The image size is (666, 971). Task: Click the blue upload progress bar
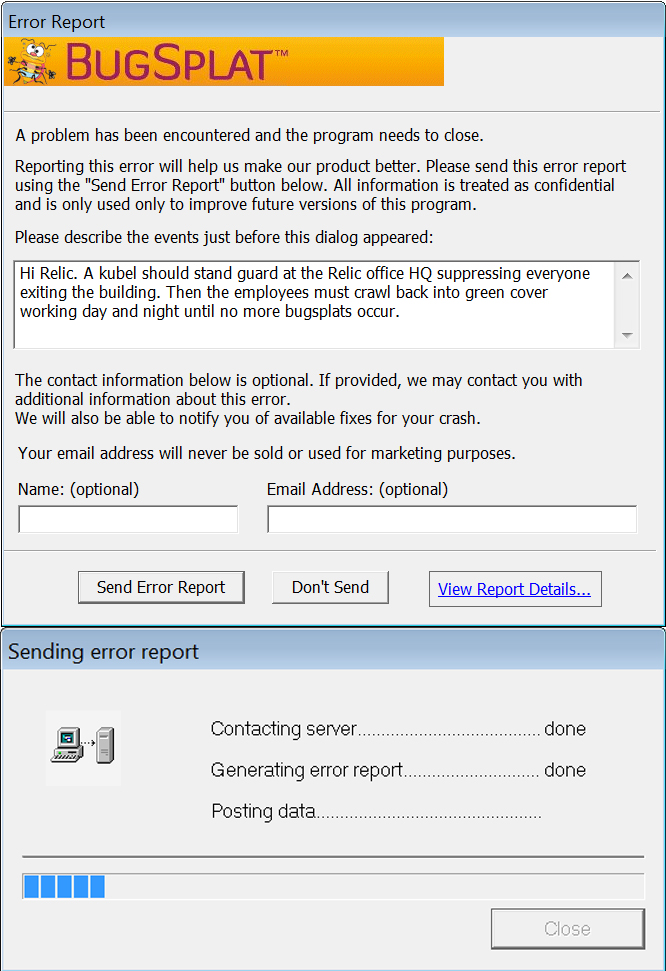point(333,886)
